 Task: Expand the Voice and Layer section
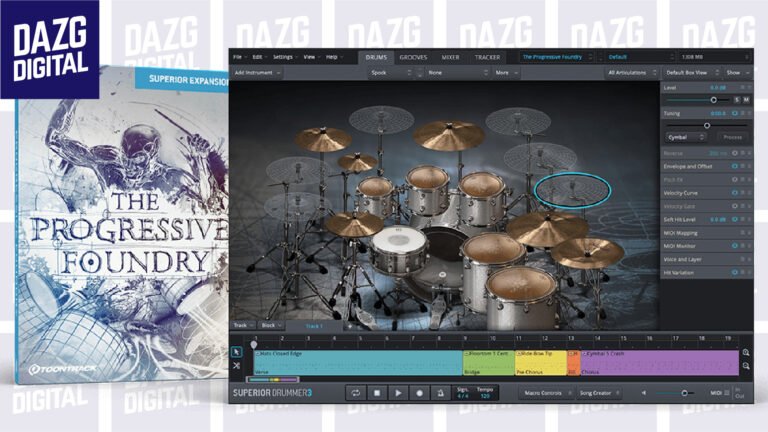tap(707, 260)
